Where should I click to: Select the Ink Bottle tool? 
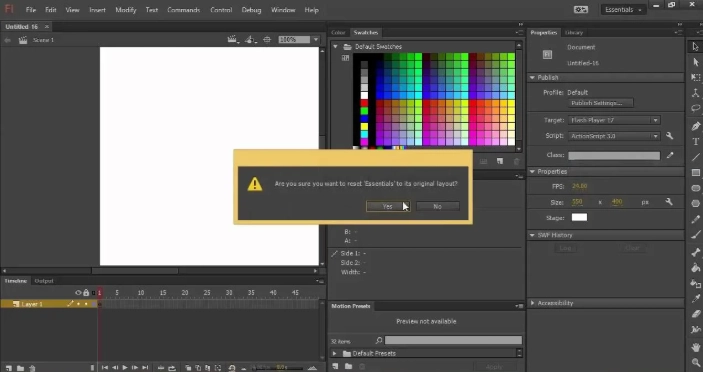(695, 284)
